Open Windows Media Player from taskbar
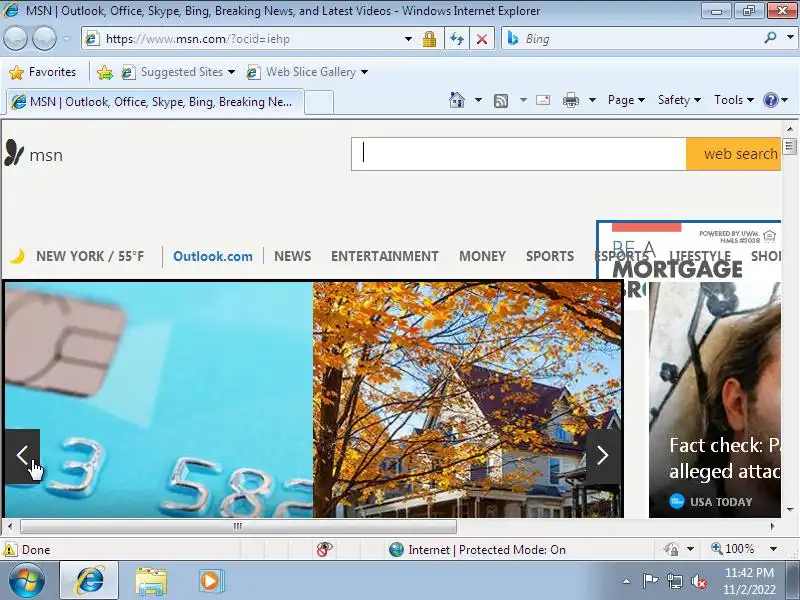The height and width of the screenshot is (600, 800). (x=210, y=581)
